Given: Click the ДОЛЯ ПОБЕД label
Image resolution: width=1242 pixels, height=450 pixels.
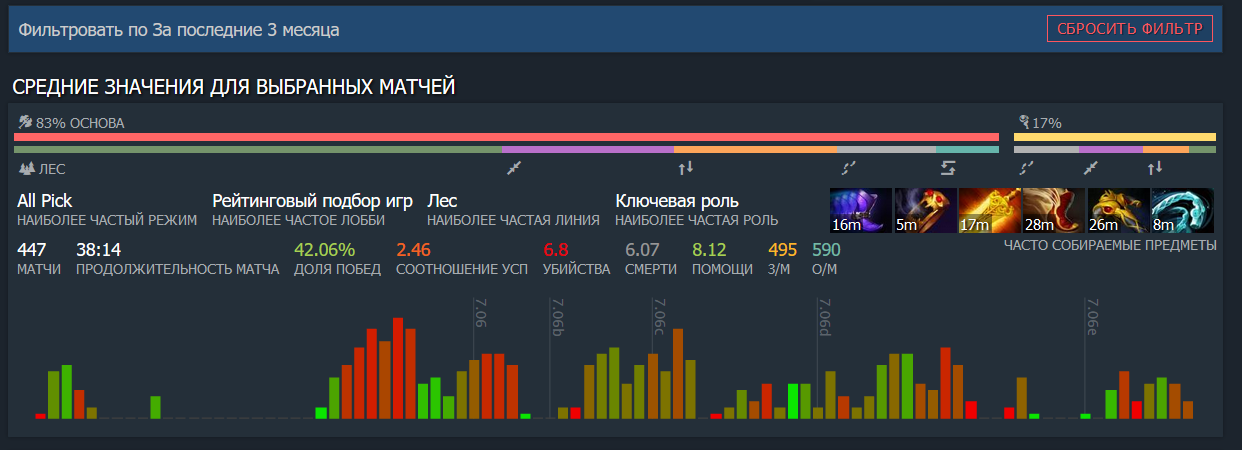Looking at the screenshot, I should click(x=337, y=270).
